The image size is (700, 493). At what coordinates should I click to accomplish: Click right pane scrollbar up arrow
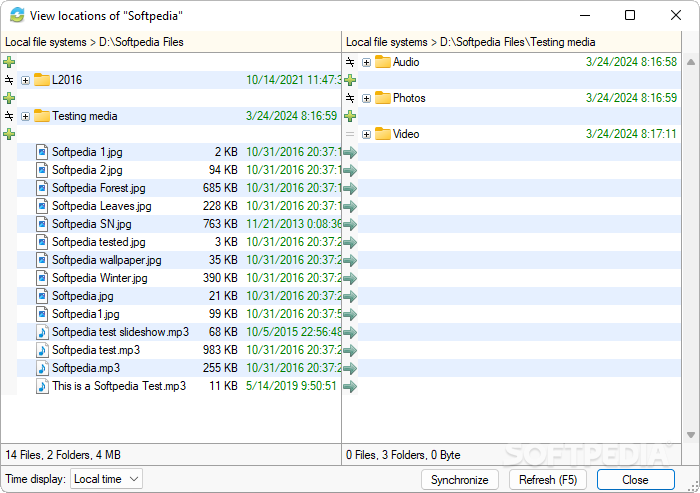click(691, 62)
